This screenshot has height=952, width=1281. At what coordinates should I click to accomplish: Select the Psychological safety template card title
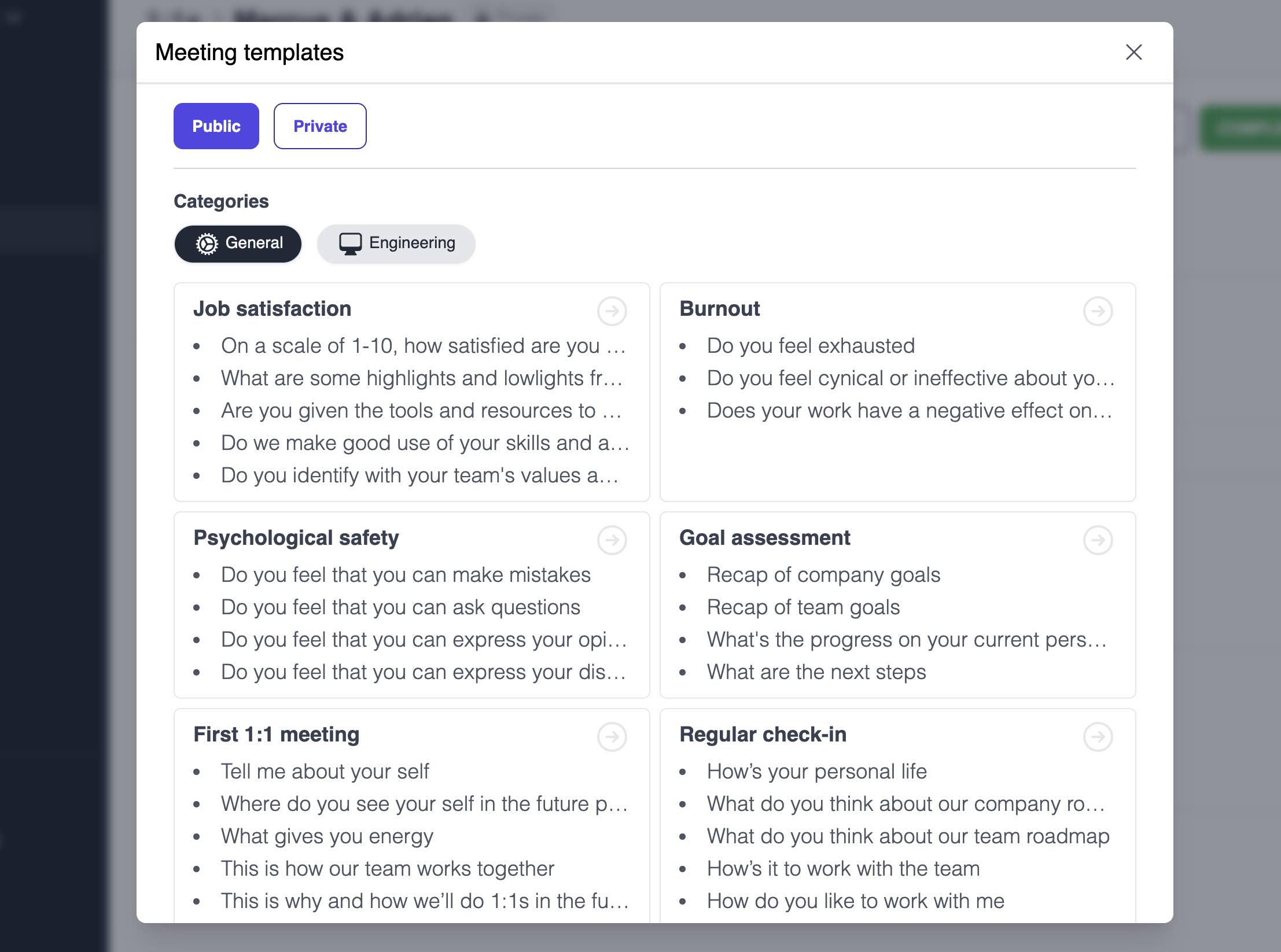tap(296, 538)
